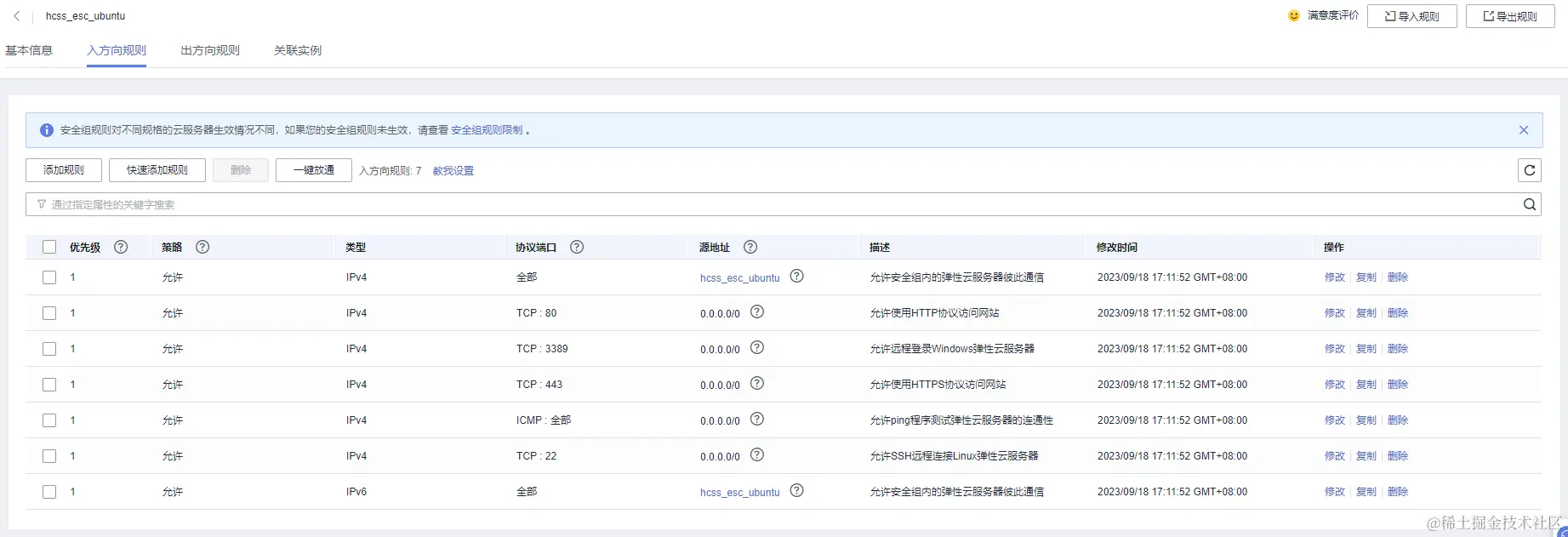This screenshot has width=1568, height=537.
Task: Close the blue info banner
Action: (x=1524, y=130)
